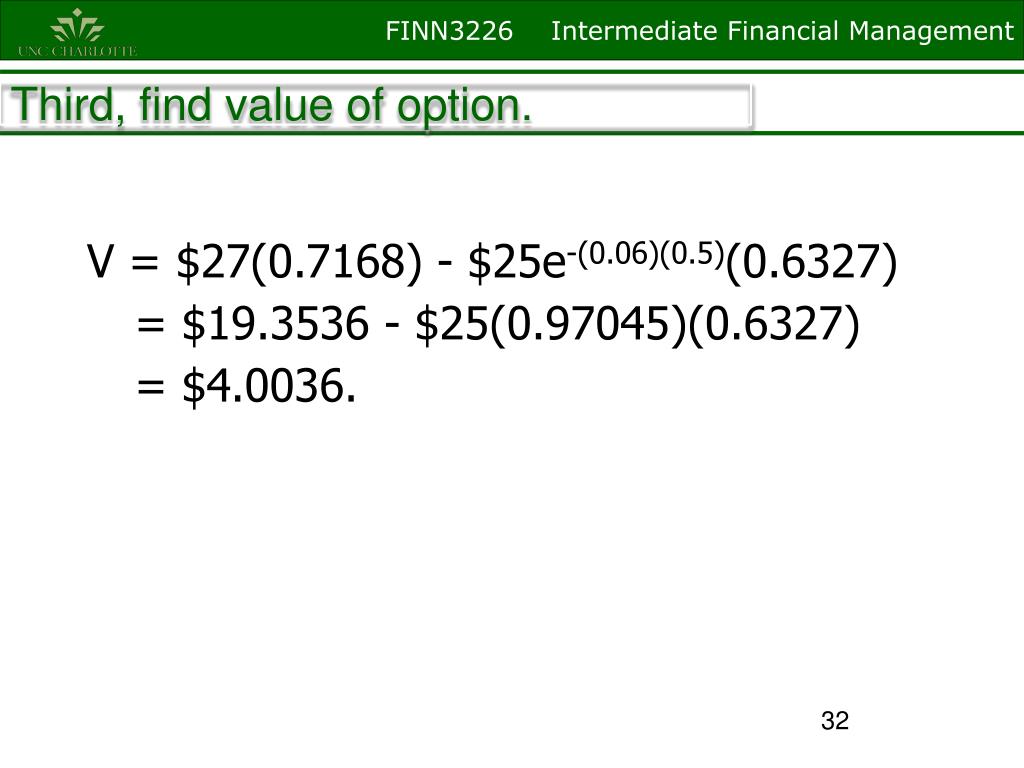Click the $27(0.7168) term
This screenshot has height=768, width=1024.
(x=299, y=262)
